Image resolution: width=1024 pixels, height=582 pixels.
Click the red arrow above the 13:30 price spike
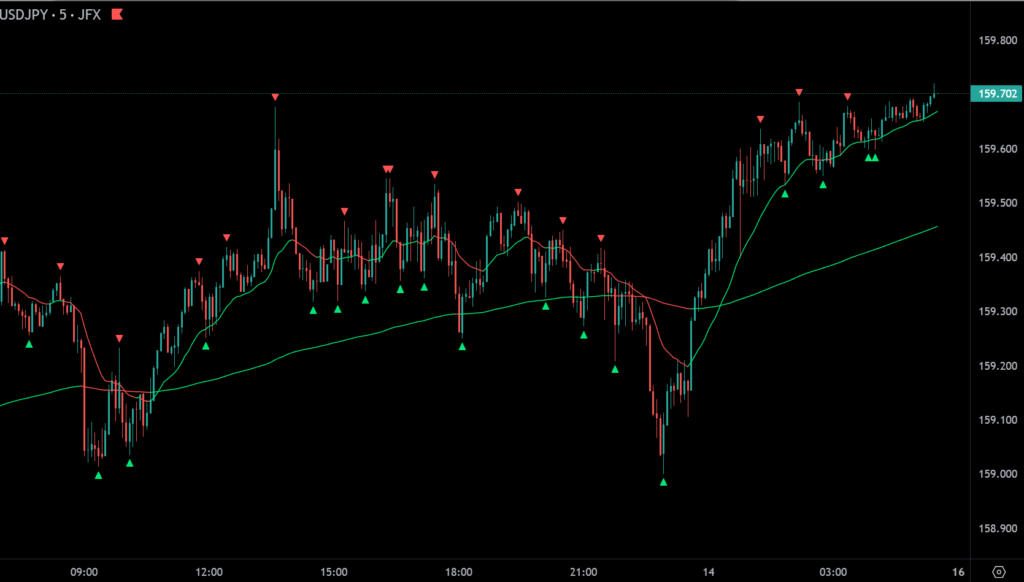(275, 97)
